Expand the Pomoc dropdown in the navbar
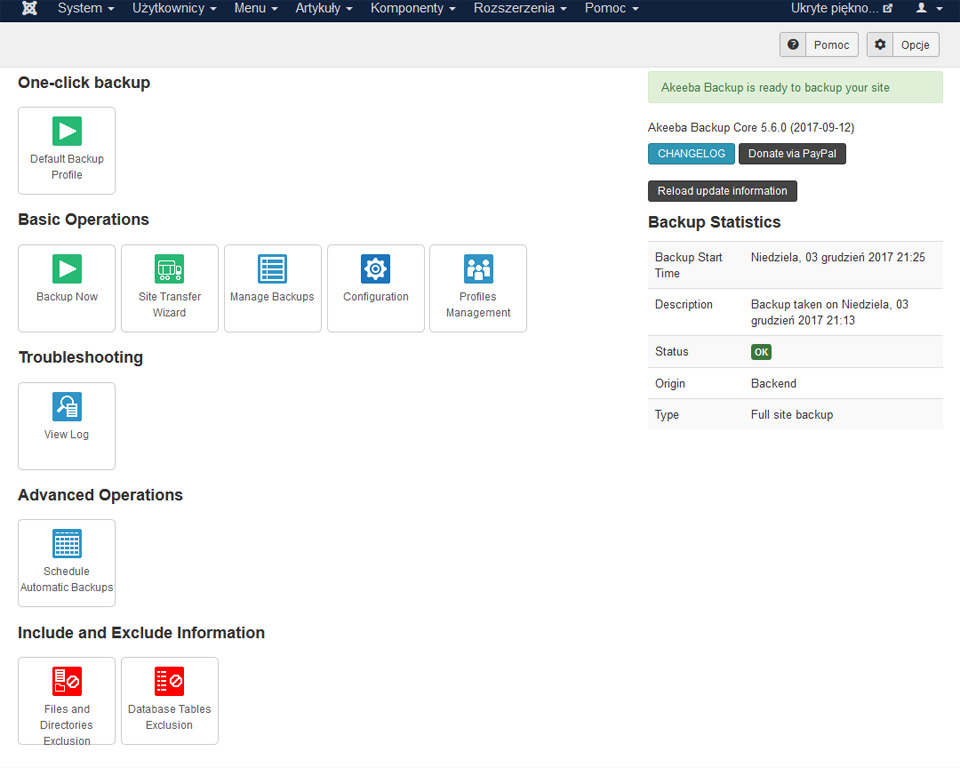This screenshot has width=960, height=768. click(x=612, y=9)
